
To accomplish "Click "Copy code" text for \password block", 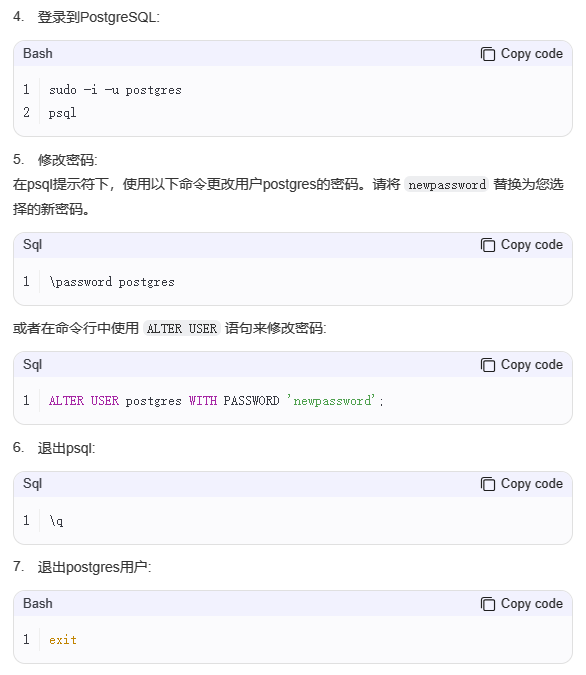I will [532, 245].
